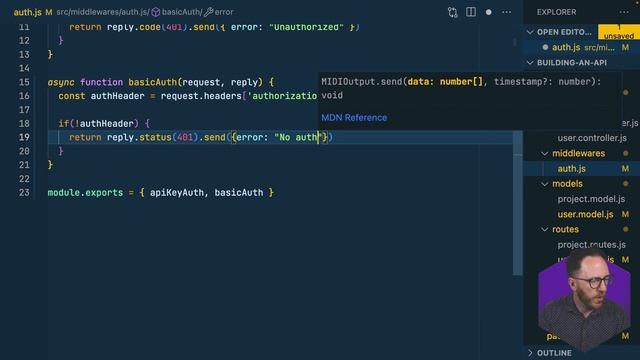
Task: Click the unsaved changes dot indicator
Action: 489,12
